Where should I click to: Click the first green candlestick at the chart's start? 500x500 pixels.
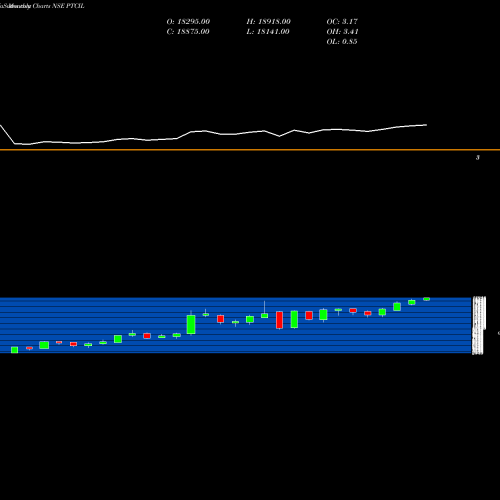click(14, 350)
